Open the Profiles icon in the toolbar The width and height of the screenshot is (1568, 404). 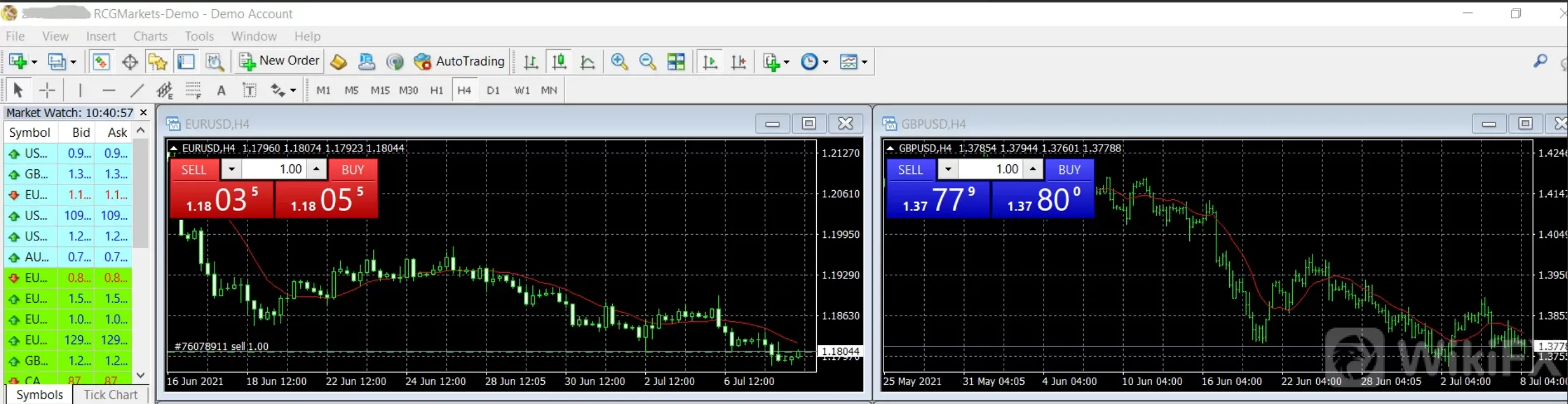[x=56, y=61]
